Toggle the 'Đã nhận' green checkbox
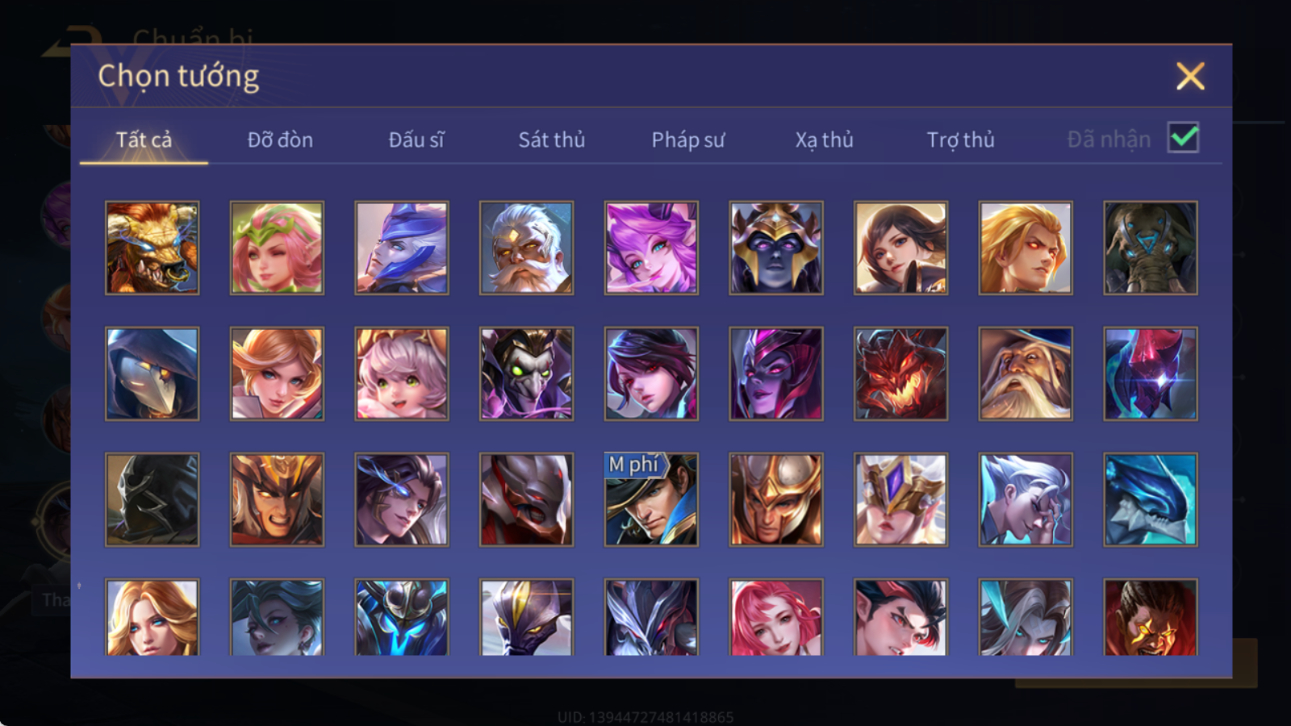Image resolution: width=1291 pixels, height=726 pixels. (1183, 138)
